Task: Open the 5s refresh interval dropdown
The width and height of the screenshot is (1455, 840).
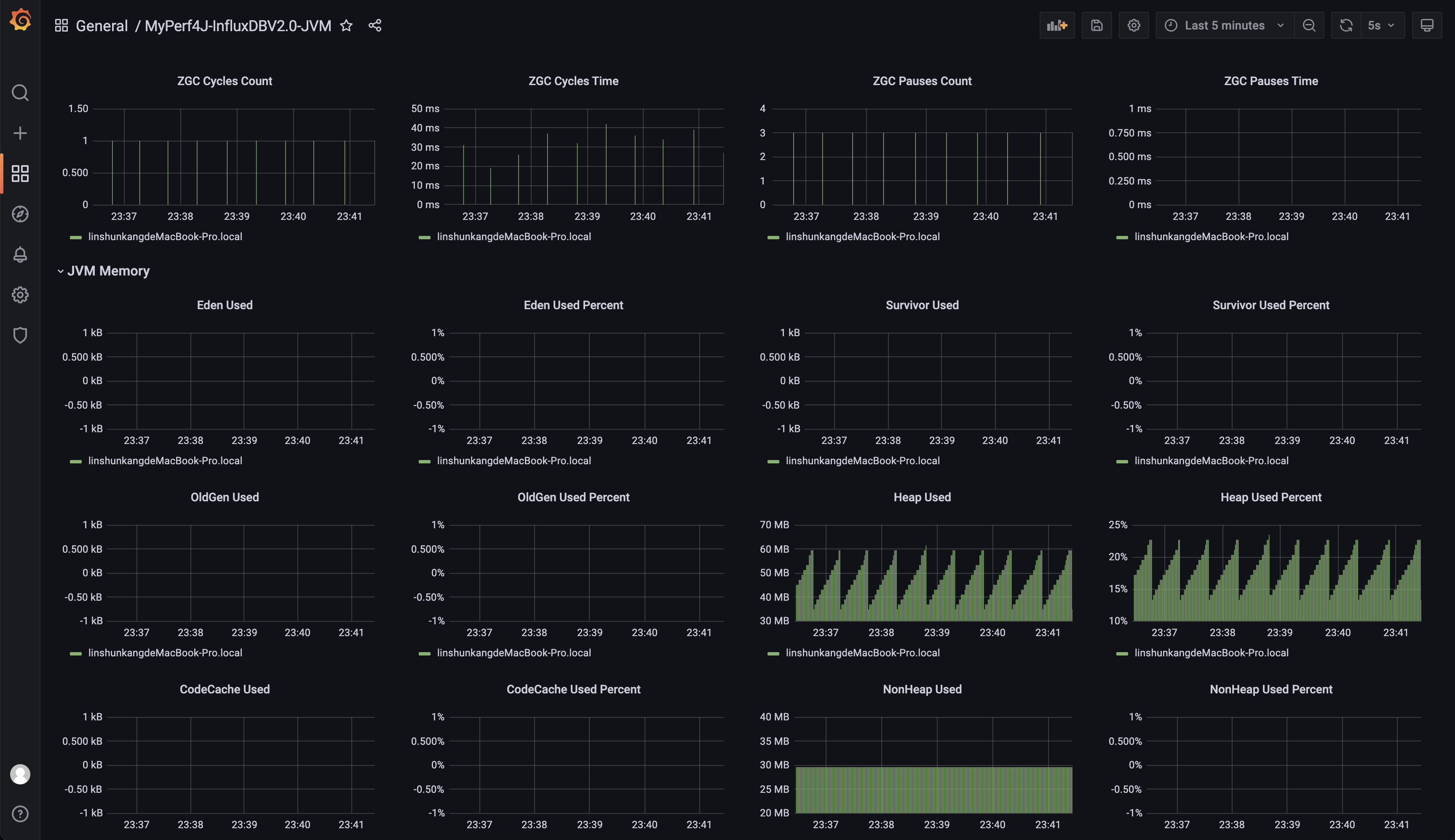Action: point(1381,25)
